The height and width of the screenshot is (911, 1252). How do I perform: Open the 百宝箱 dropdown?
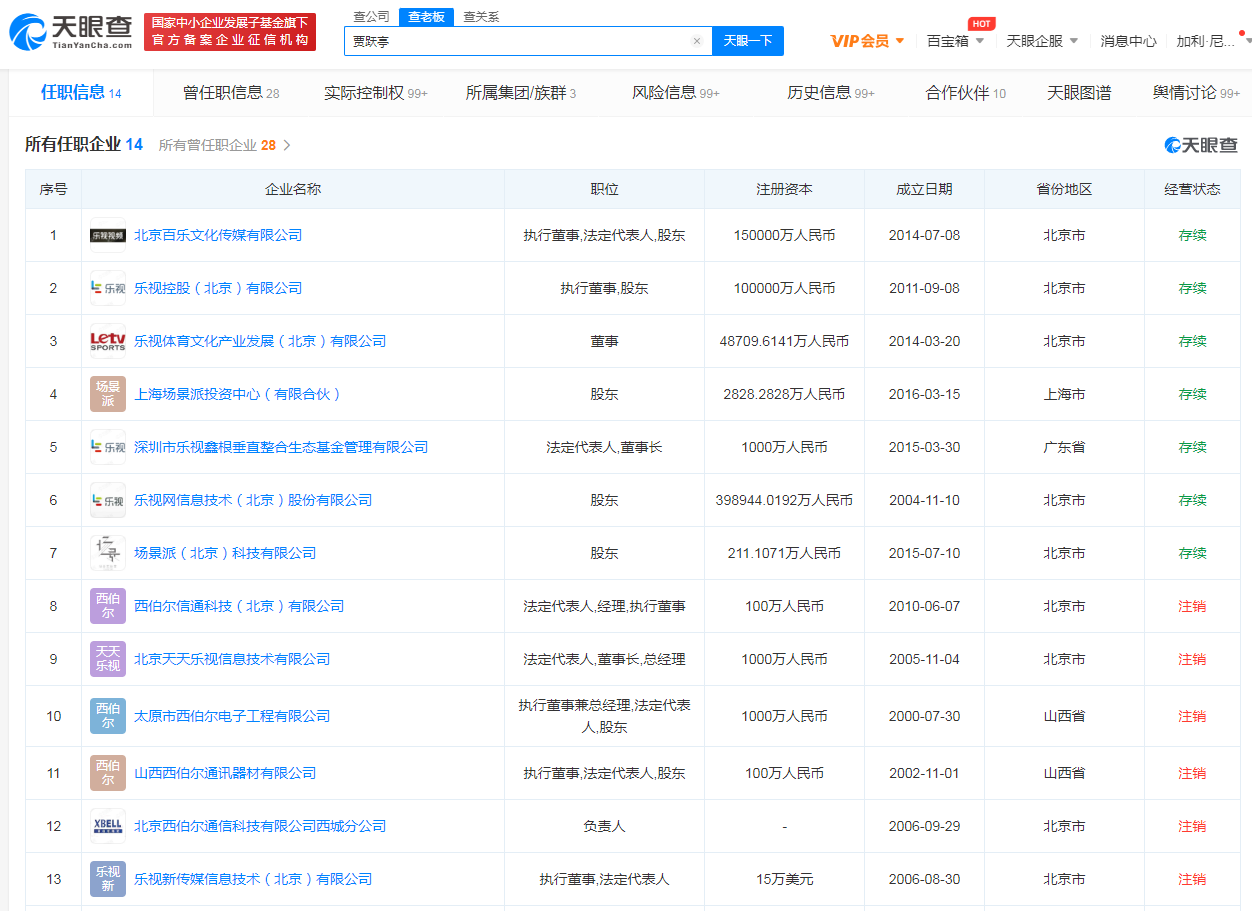click(955, 41)
